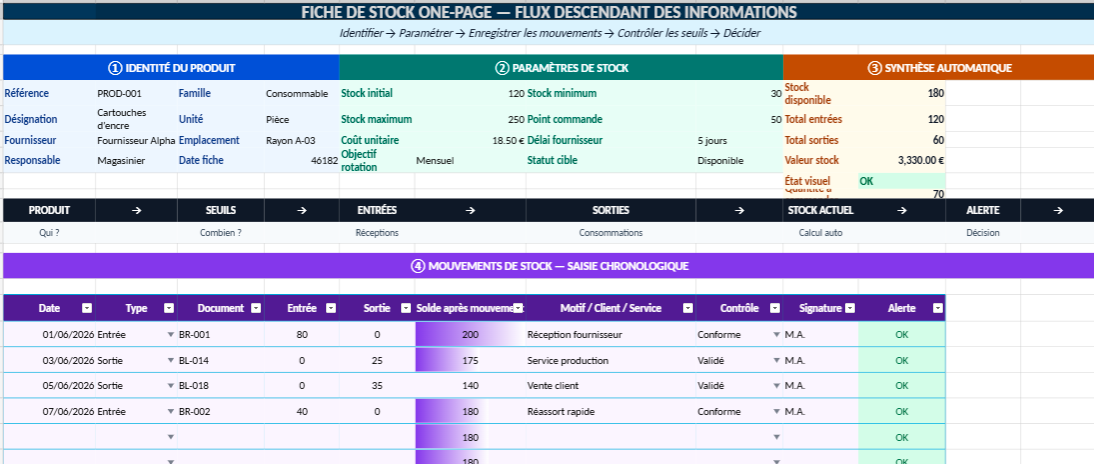Viewport: 1094px width, 464px height.
Task: Click the Point commande value 50
Action: (739, 119)
